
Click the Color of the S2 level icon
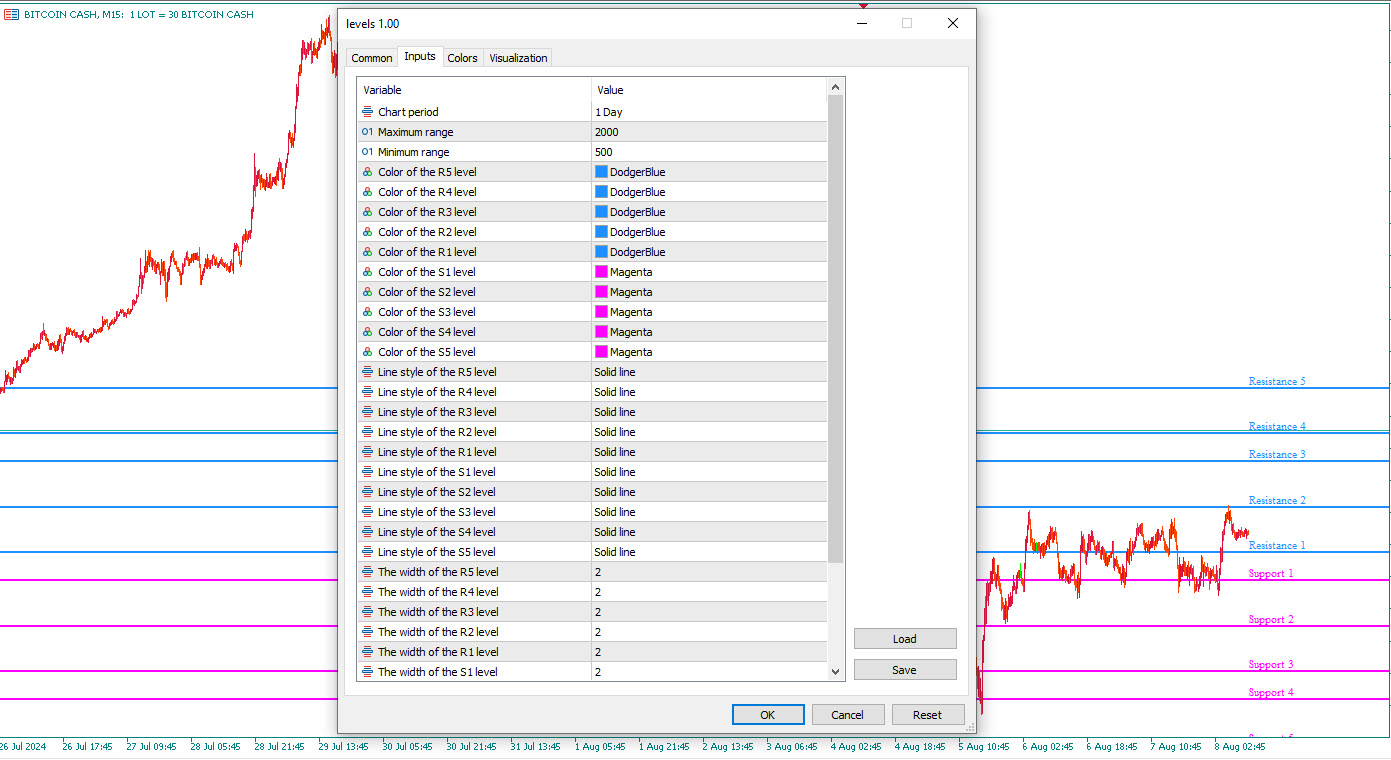pos(367,292)
